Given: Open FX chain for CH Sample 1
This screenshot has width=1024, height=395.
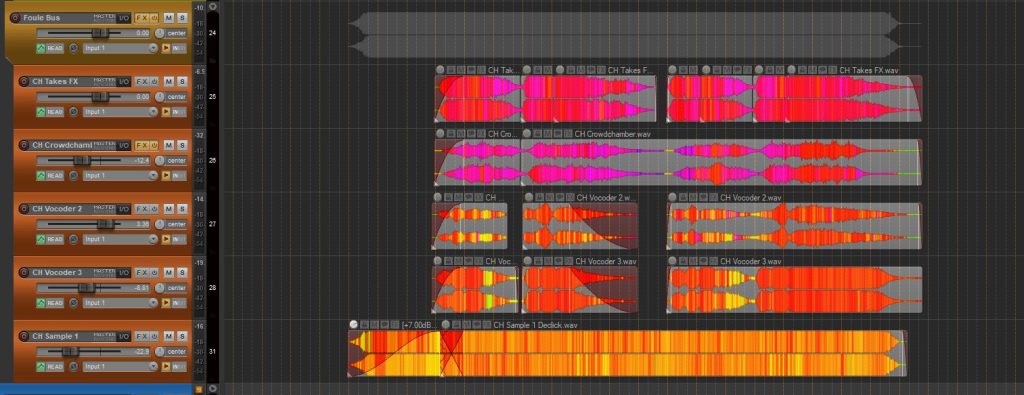Looking at the screenshot, I should pos(141,336).
